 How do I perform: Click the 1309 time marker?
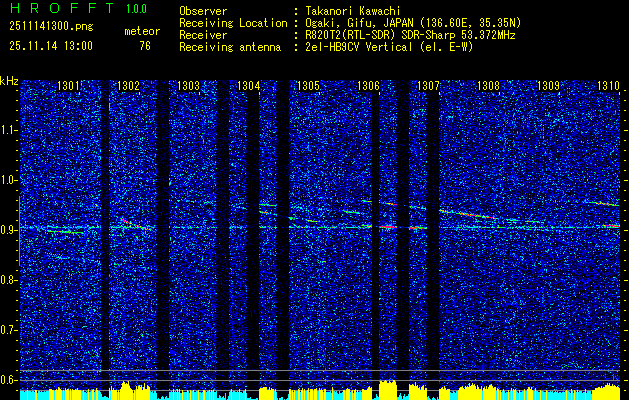[x=548, y=85]
